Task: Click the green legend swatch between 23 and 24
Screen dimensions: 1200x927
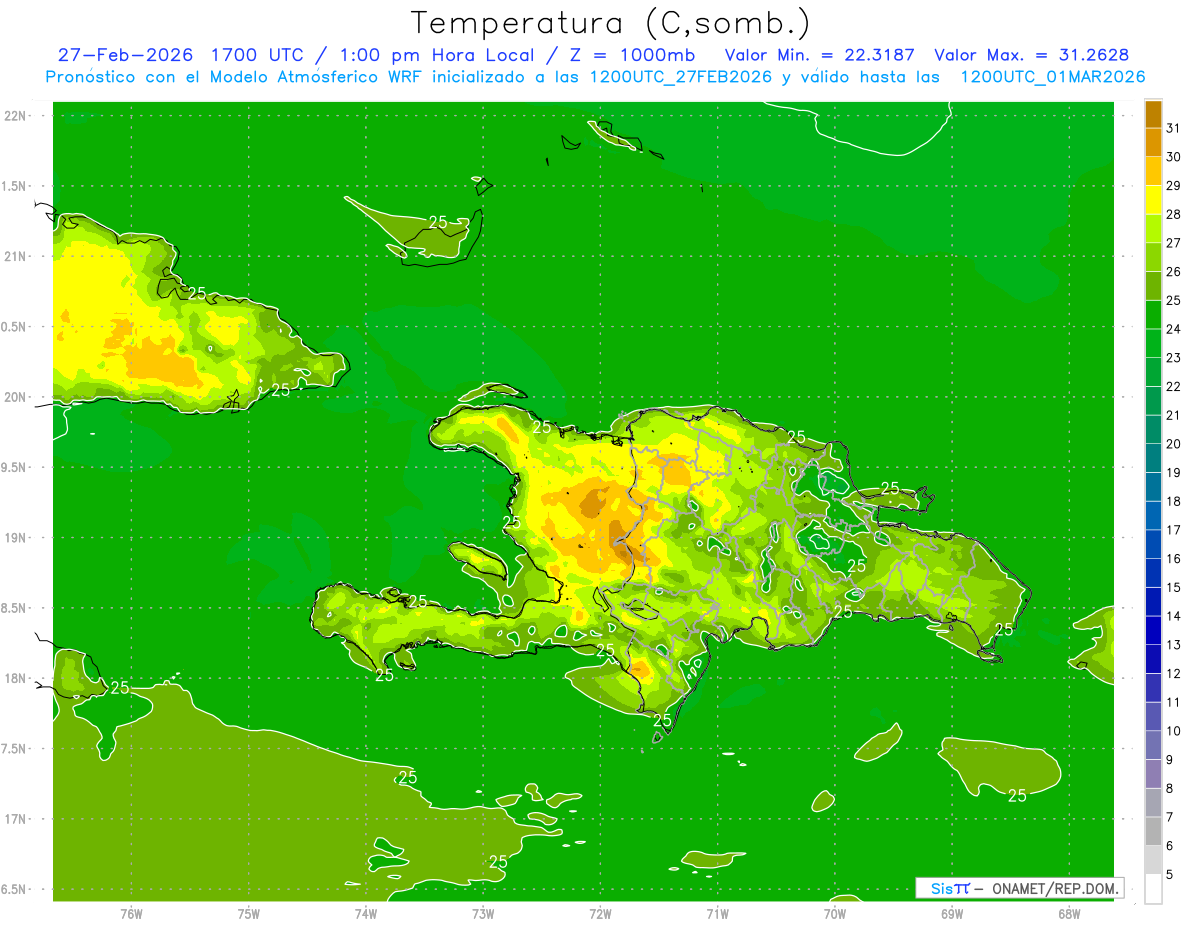Action: (1153, 343)
